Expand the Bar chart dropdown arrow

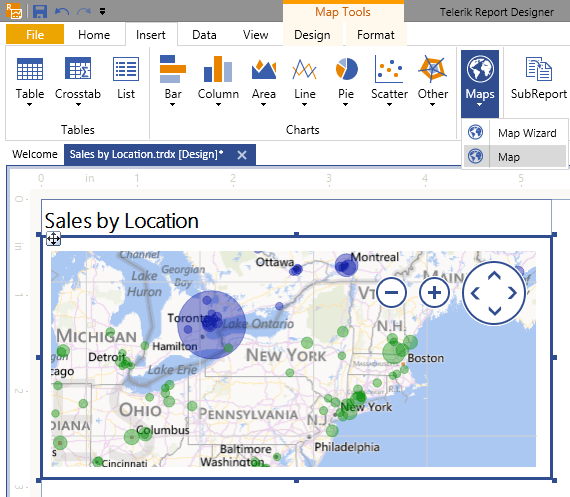[172, 105]
